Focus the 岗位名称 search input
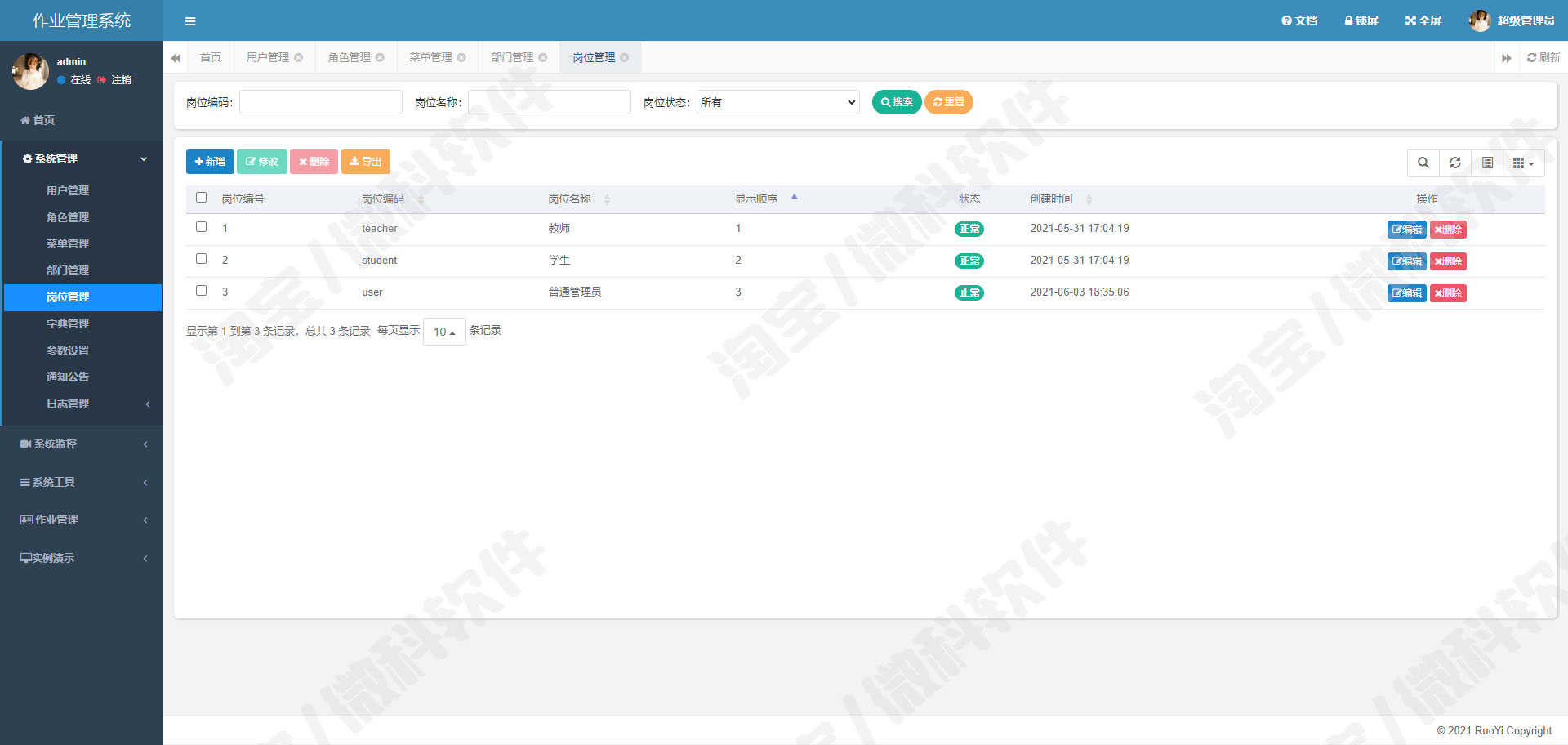 [x=550, y=102]
